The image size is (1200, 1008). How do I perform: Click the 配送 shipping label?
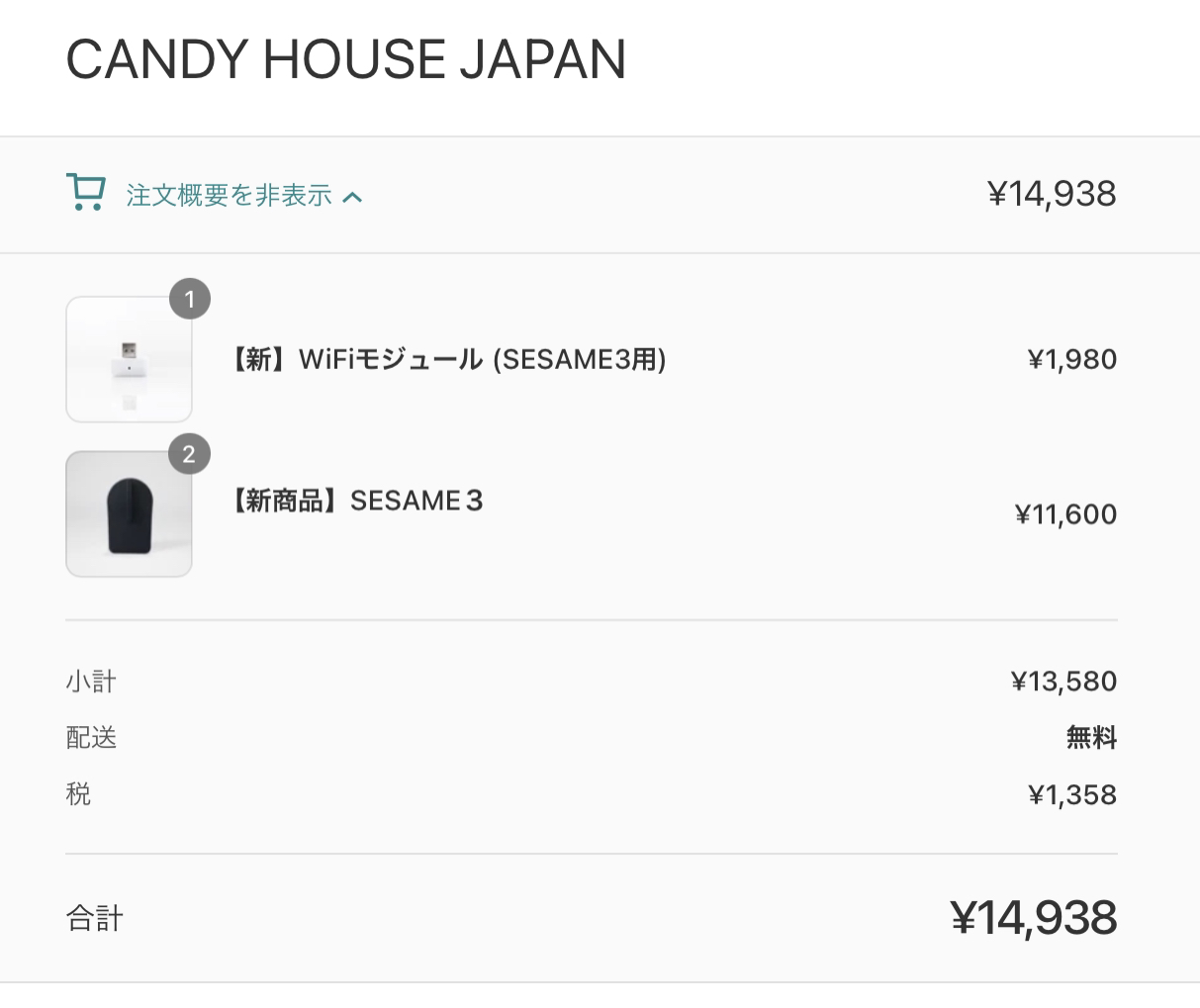pyautogui.click(x=91, y=738)
